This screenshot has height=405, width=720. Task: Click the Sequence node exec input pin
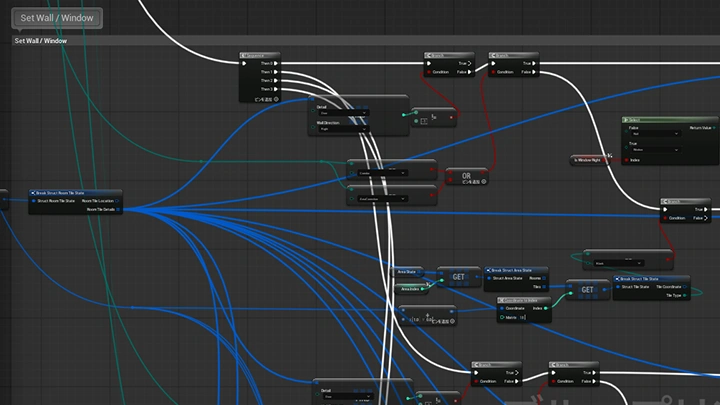coord(244,63)
